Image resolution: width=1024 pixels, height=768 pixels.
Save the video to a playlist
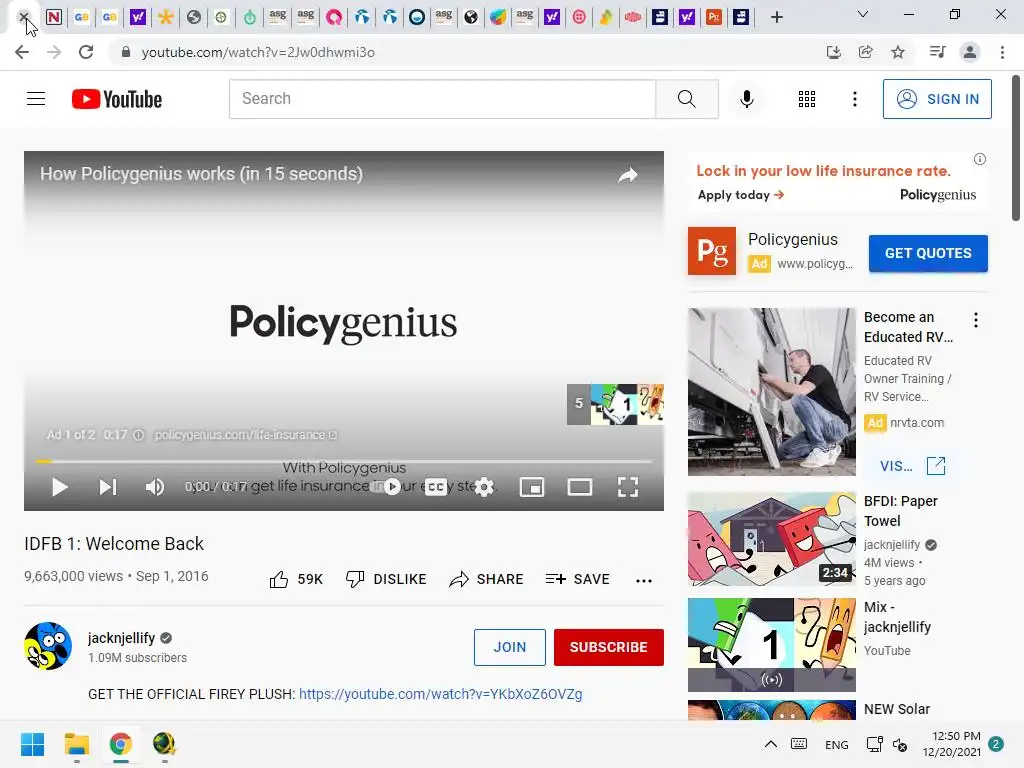577,579
